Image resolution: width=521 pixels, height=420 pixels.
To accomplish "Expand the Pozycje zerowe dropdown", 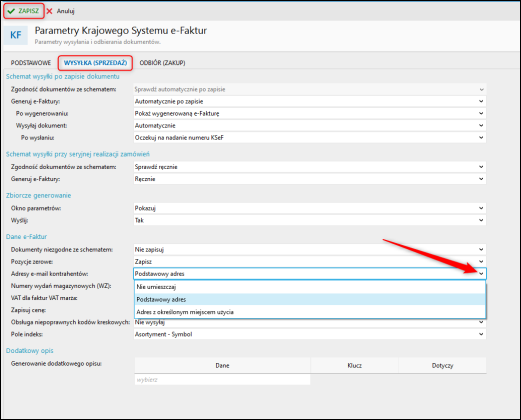I will [310, 262].
